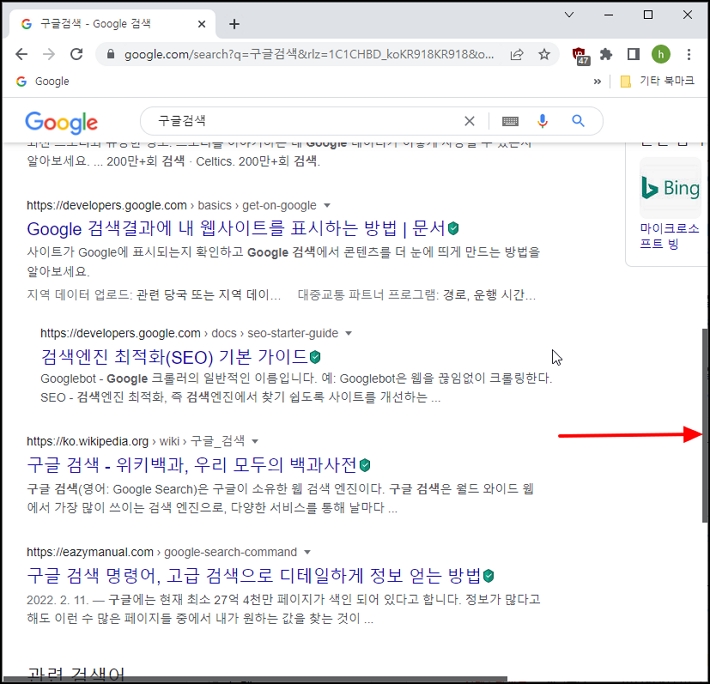Submit search with the blue magnifier icon
Viewport: 710px width, 684px height.
tap(578, 121)
